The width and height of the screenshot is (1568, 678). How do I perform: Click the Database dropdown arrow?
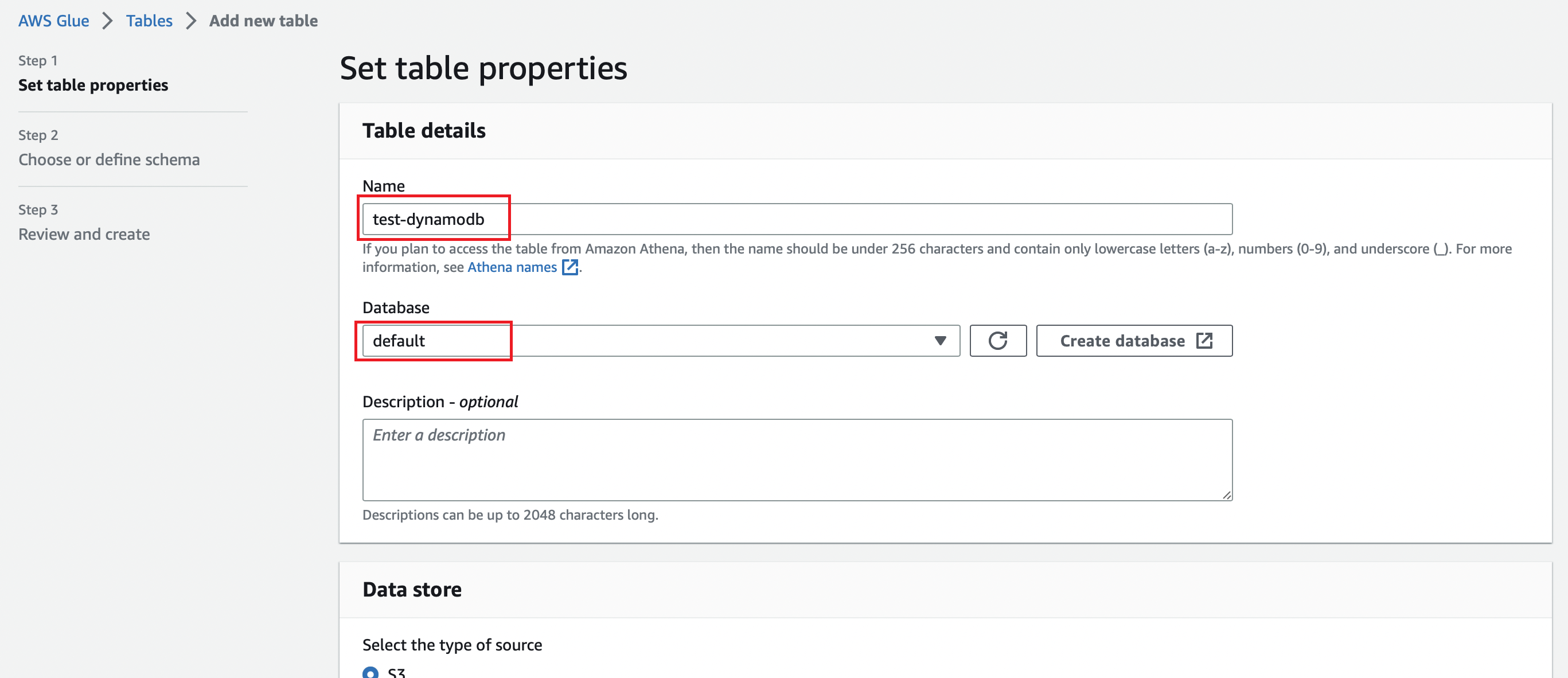click(940, 341)
